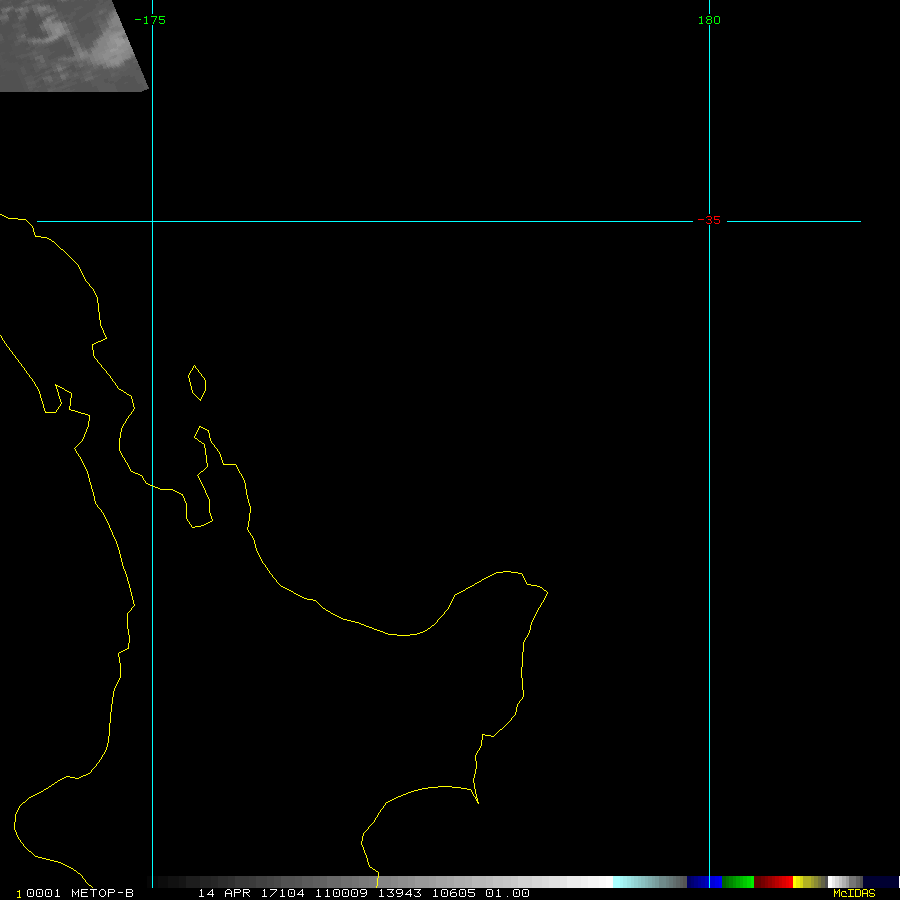
Task: Click the 01.00 resolution value
Action: coord(507,893)
